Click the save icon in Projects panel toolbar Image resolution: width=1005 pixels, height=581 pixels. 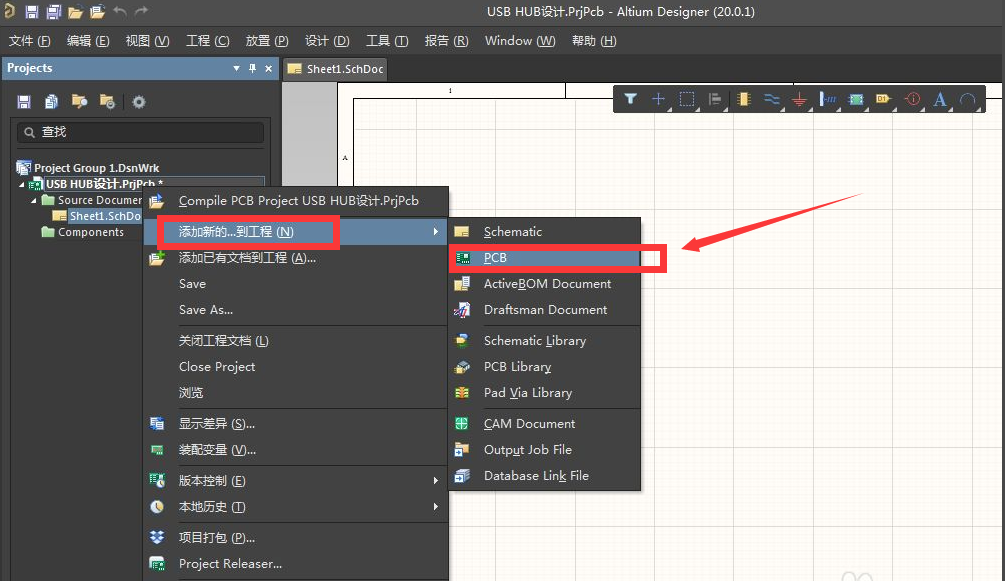coord(24,101)
